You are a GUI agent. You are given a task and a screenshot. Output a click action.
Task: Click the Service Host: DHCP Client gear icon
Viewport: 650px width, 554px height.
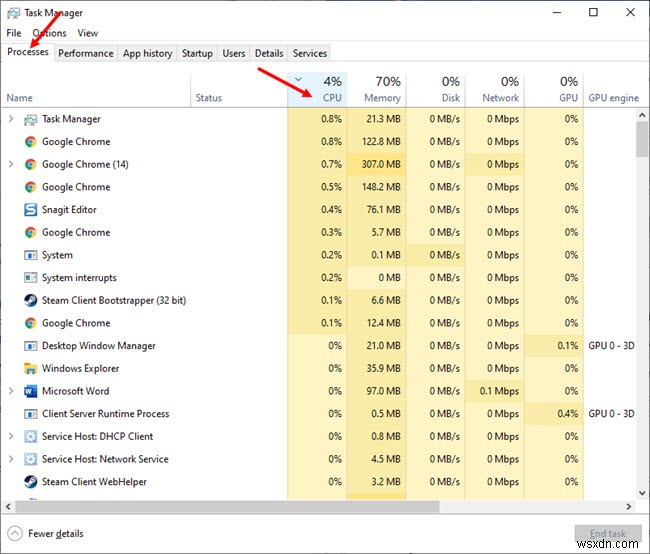point(30,436)
